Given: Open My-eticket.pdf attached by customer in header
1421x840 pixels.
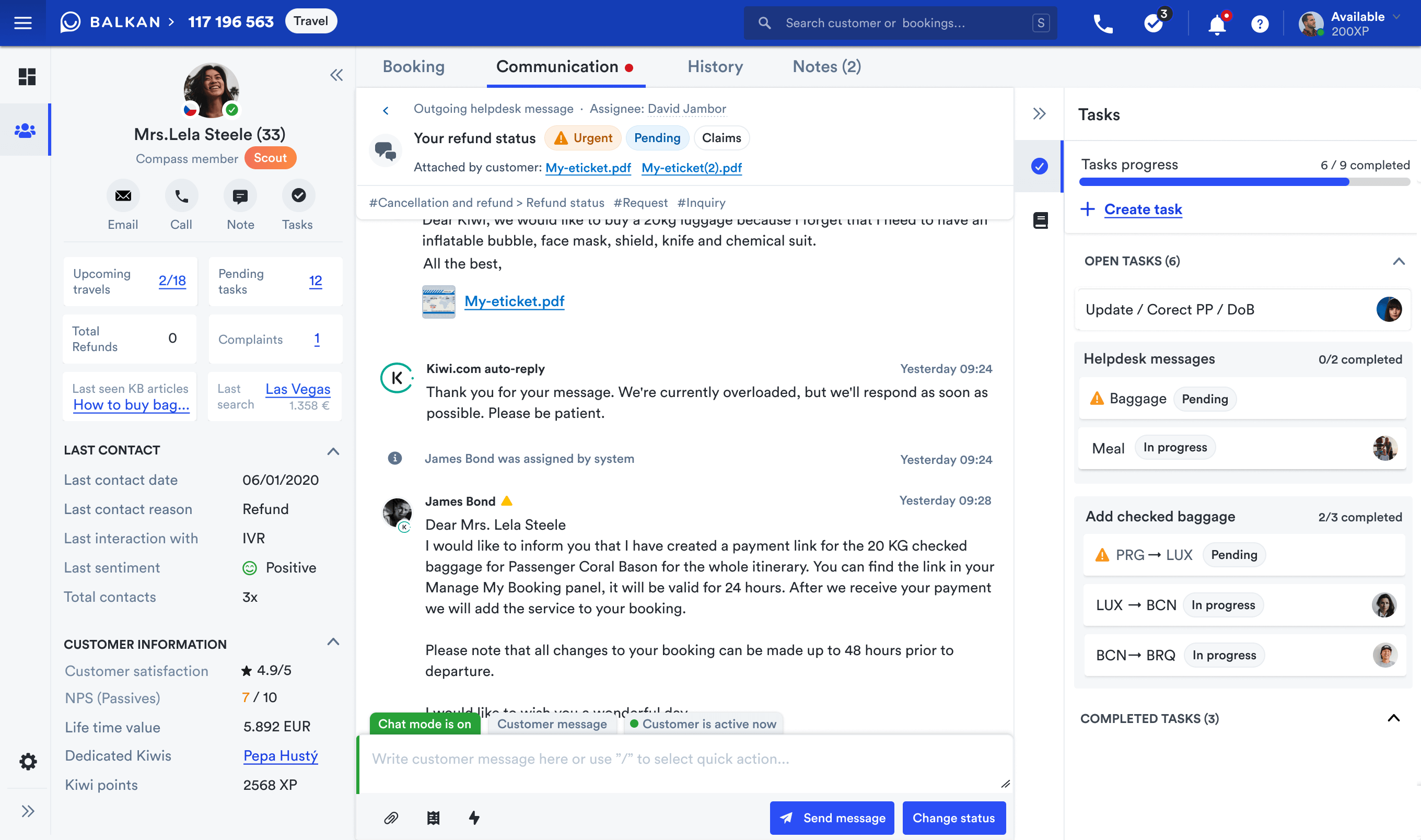Looking at the screenshot, I should tap(588, 168).
